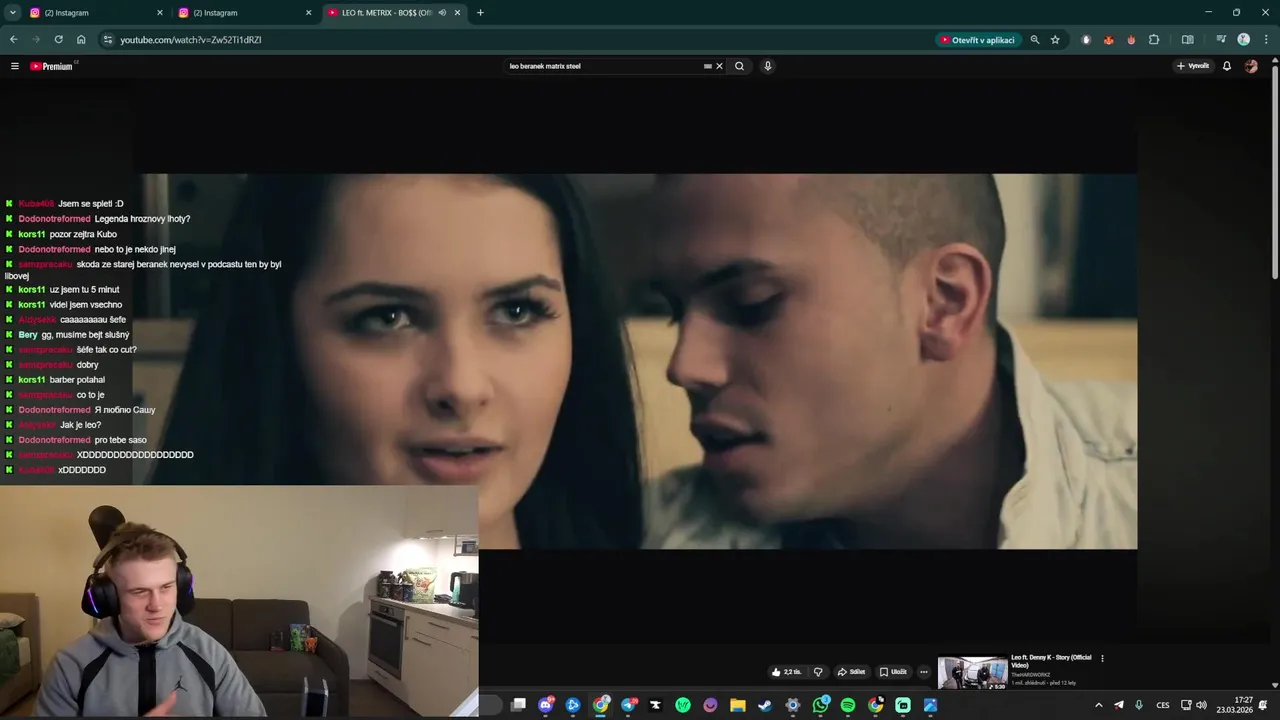
Task: Go back in the browser
Action: click(x=13, y=40)
